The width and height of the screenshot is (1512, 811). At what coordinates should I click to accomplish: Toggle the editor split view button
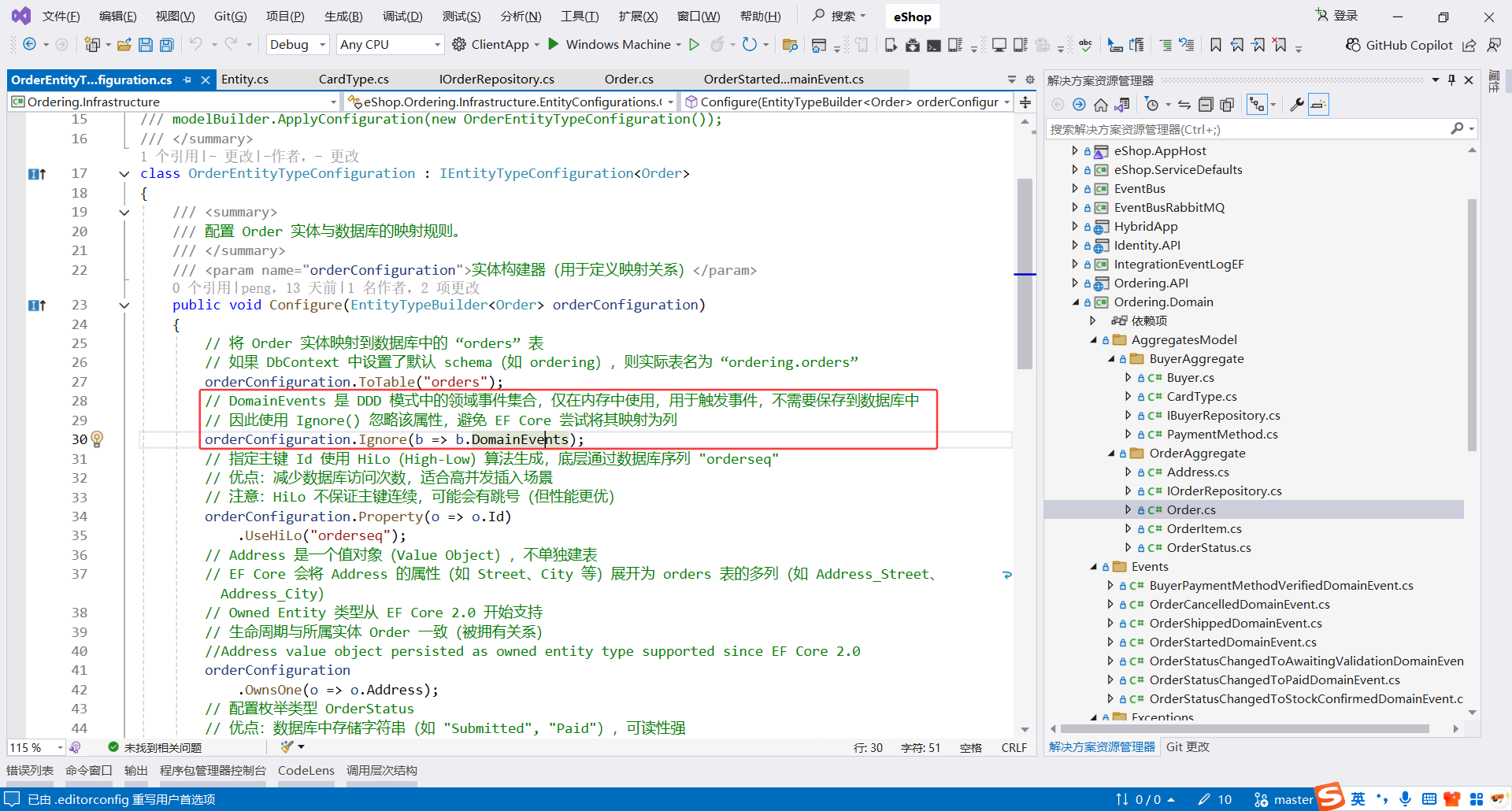tap(1025, 102)
